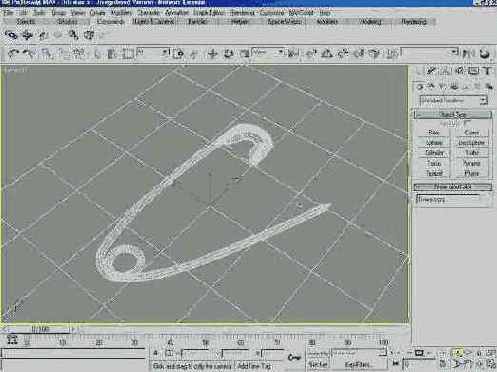Click the Sphere object type button
Screen dimensions: 497x372
pos(434,143)
